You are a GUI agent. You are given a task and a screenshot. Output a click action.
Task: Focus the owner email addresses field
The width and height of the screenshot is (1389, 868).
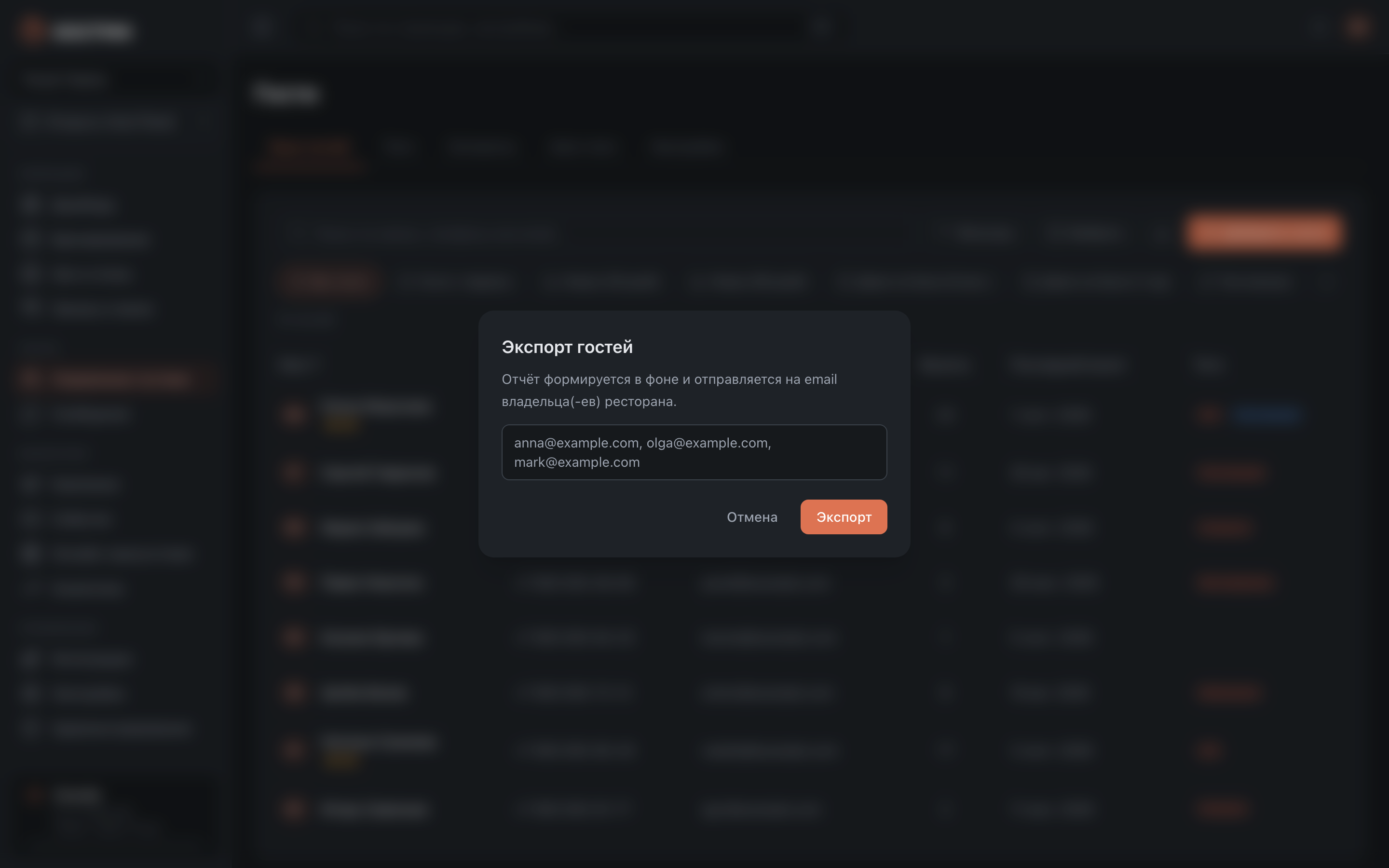coord(694,452)
